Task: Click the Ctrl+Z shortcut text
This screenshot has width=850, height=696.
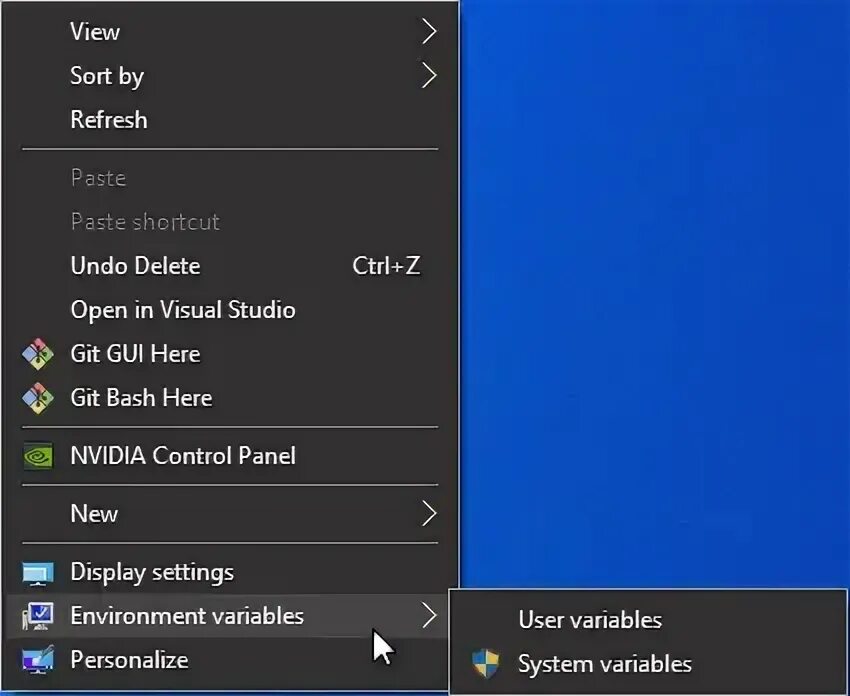Action: [x=386, y=266]
